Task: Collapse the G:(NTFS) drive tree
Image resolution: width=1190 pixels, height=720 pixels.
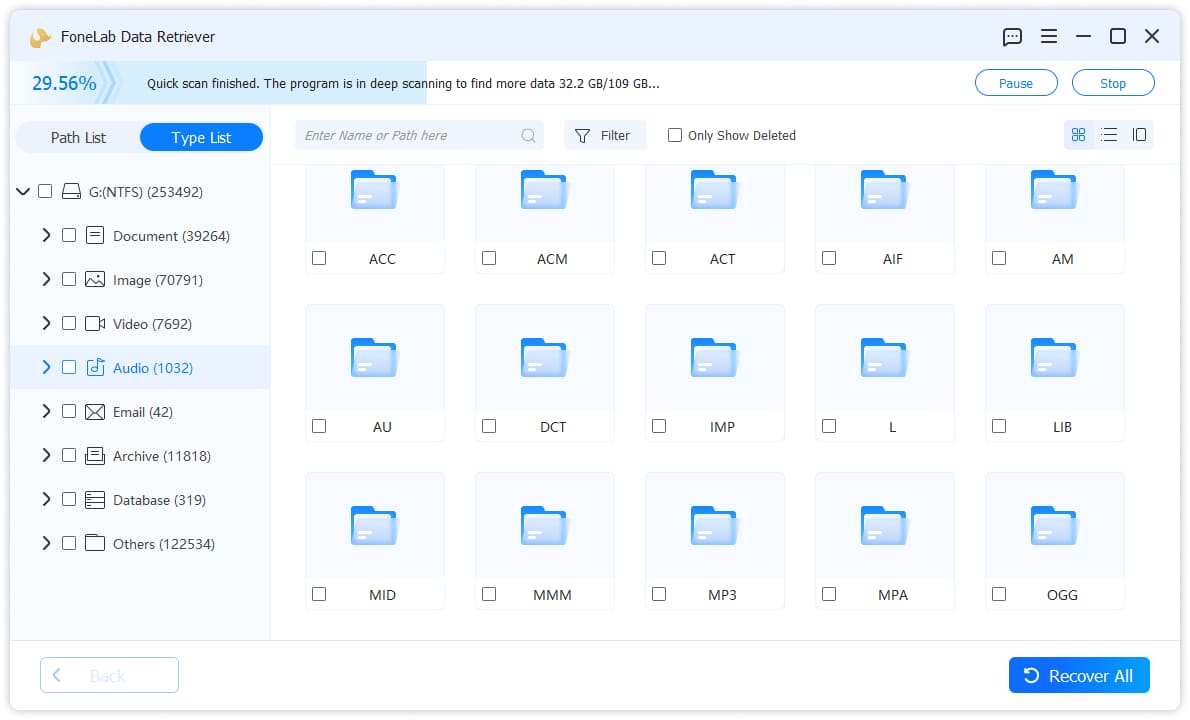Action: click(x=23, y=191)
